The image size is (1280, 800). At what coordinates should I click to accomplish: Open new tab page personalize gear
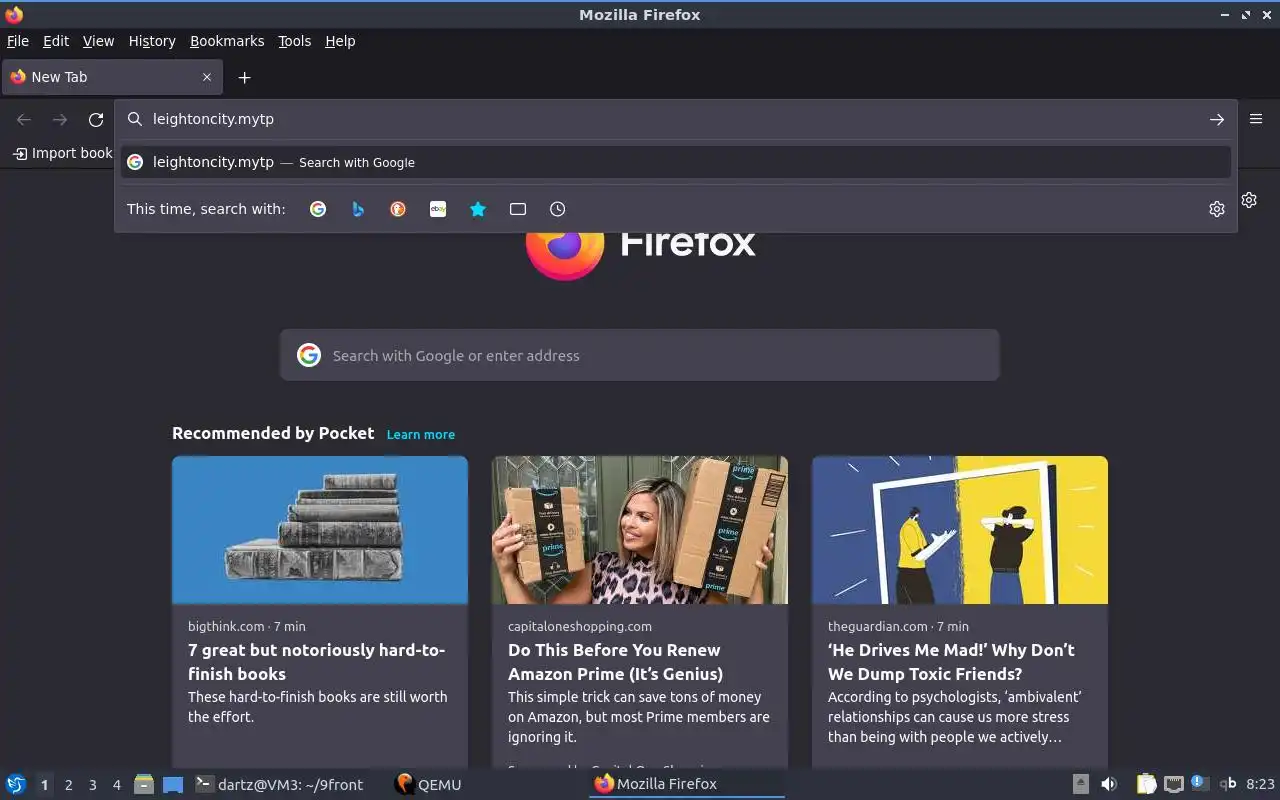pos(1249,200)
